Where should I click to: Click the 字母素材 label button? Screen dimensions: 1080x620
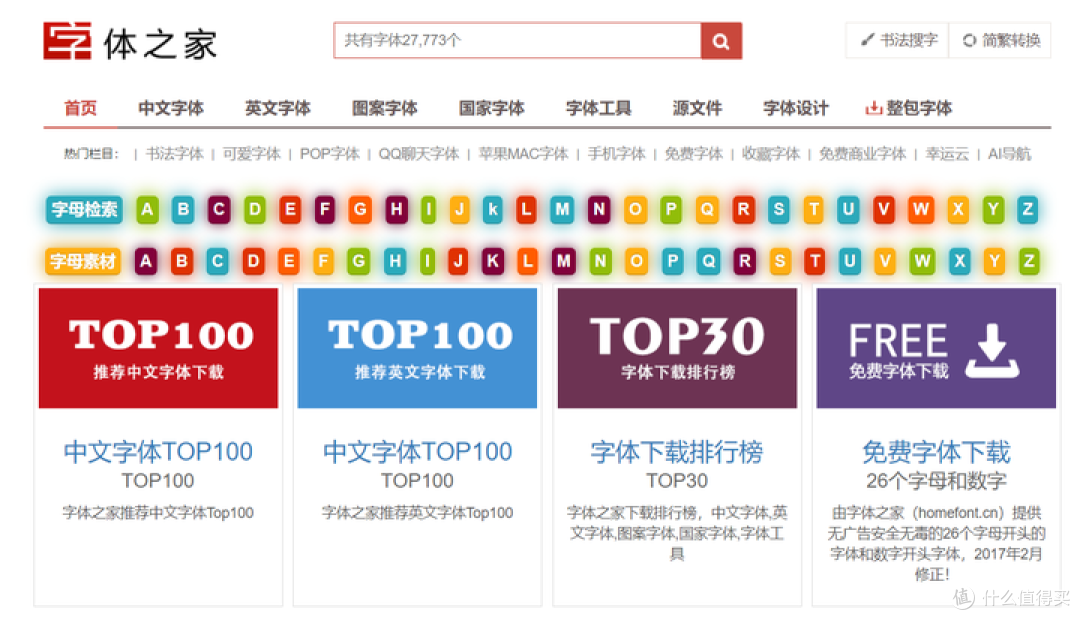tap(83, 261)
